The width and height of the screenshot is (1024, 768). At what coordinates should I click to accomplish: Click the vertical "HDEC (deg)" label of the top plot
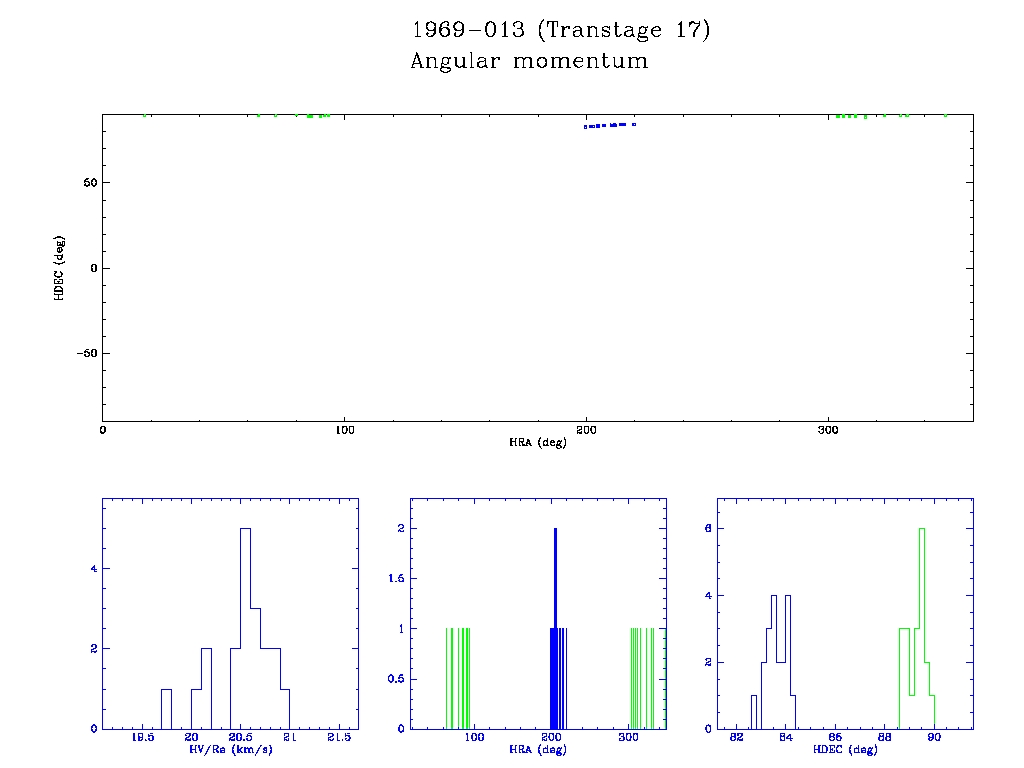[x=60, y=268]
